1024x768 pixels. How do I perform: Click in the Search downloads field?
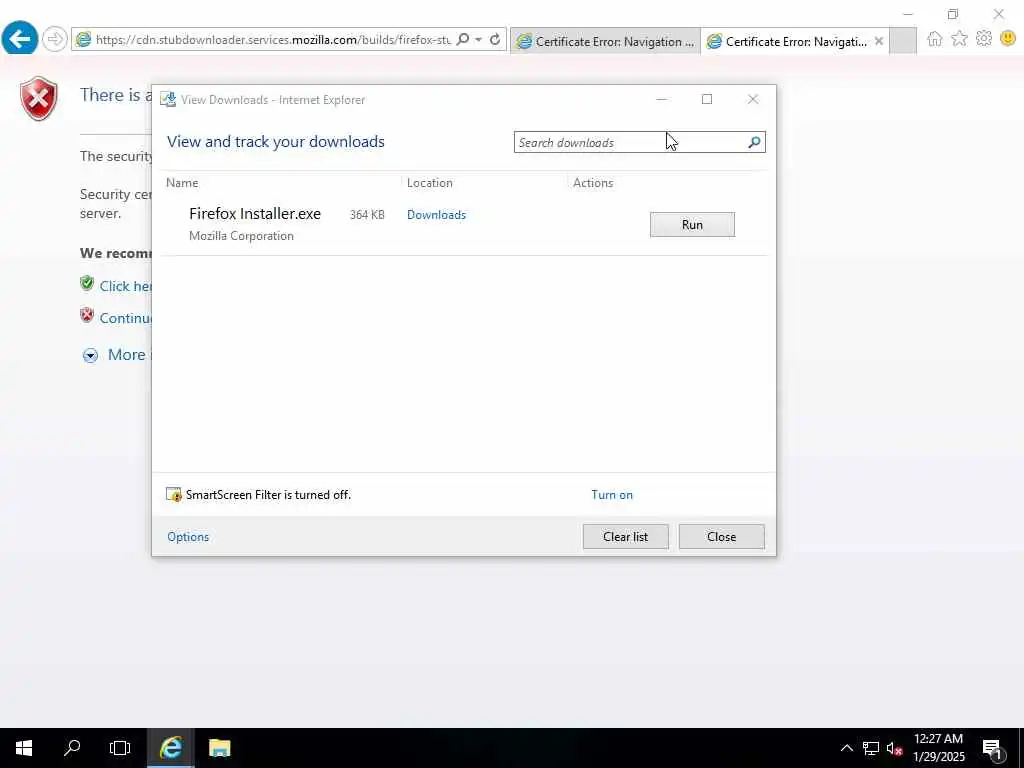(x=630, y=142)
